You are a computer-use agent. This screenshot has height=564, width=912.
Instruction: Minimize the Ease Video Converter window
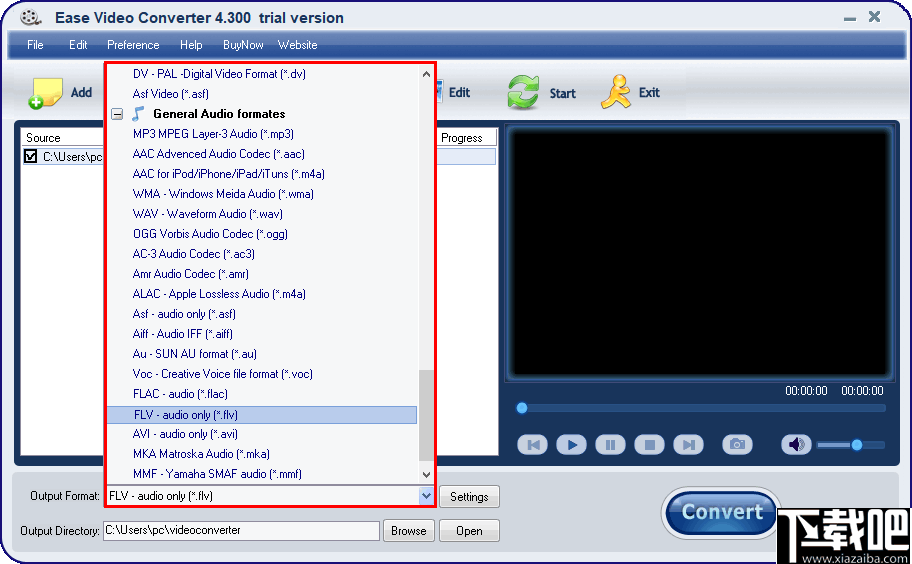[850, 18]
